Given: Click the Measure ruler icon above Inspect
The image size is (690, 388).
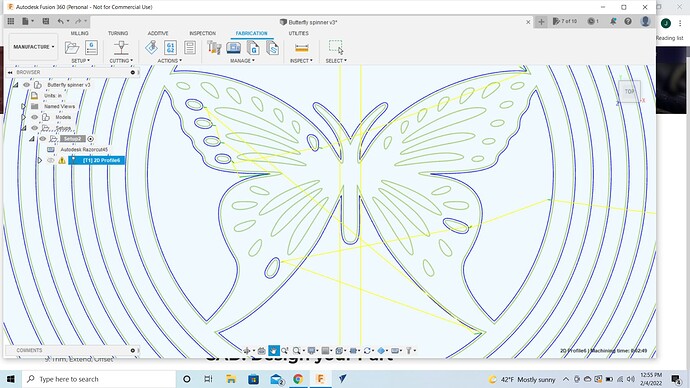Looking at the screenshot, I should tap(301, 48).
